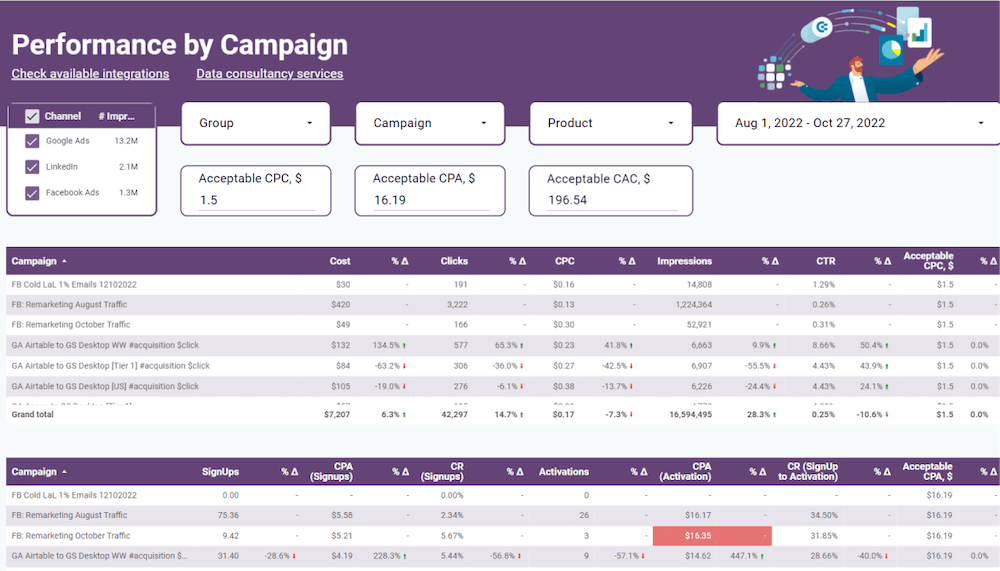Click sort arrow beside Campaign in bottom table
1000x571 pixels.
tap(65, 471)
